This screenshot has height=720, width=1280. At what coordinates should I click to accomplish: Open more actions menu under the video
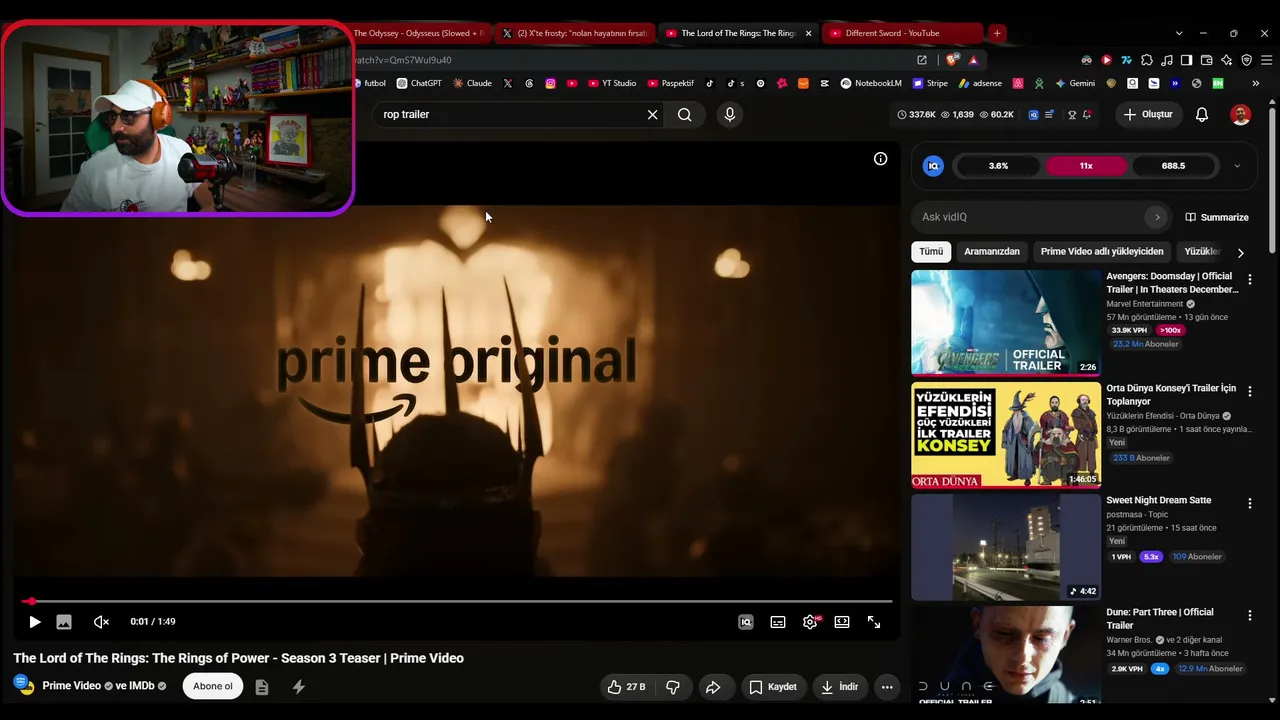[887, 687]
